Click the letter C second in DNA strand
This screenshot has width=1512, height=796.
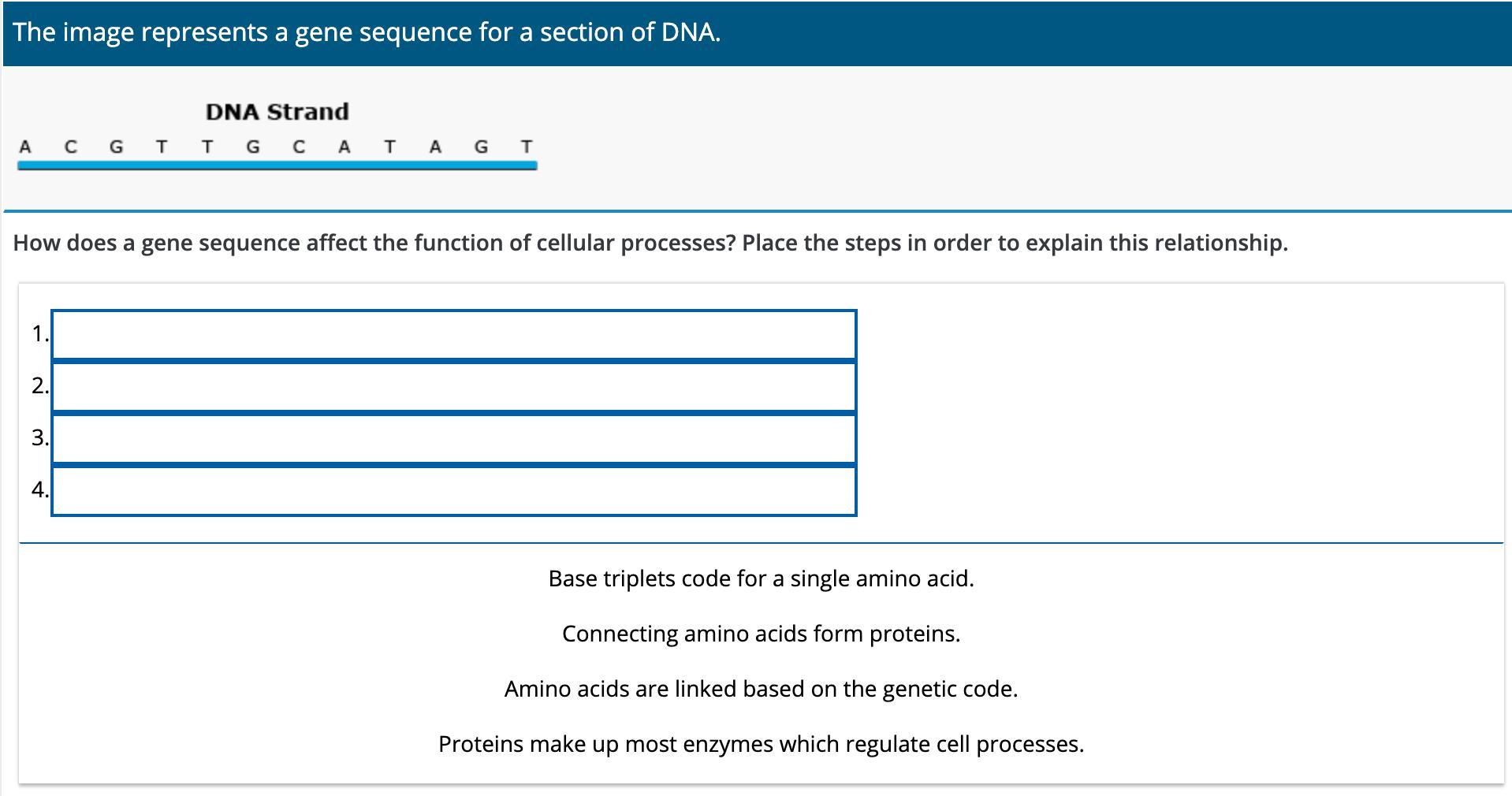click(x=71, y=147)
